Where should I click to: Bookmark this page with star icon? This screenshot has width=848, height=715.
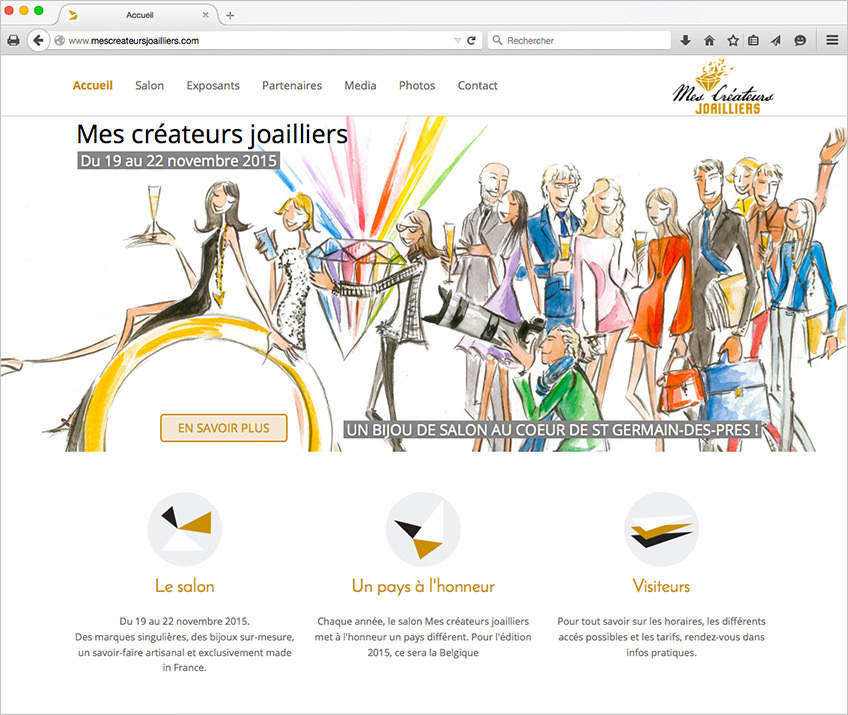point(732,41)
